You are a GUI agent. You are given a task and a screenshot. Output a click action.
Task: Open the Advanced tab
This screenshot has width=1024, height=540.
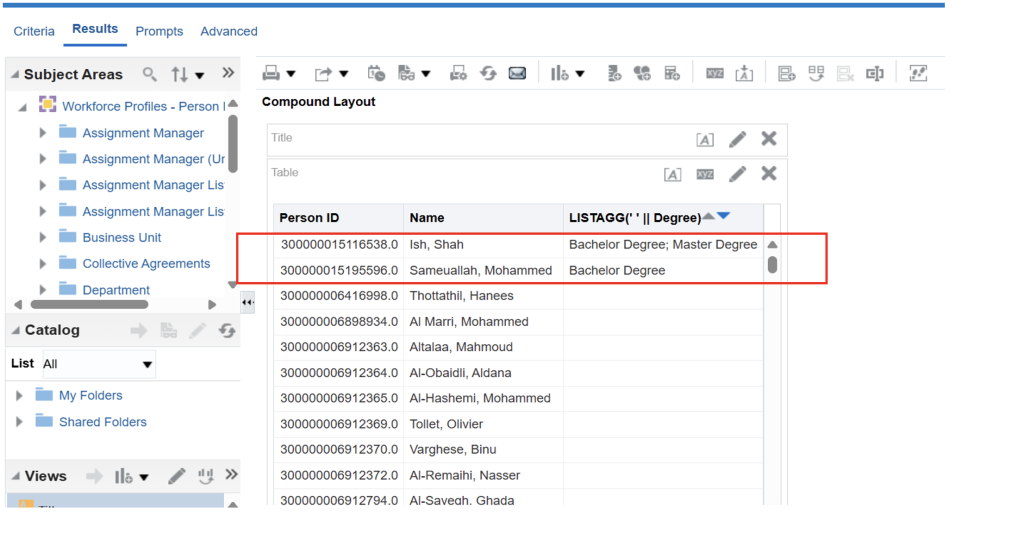[x=229, y=31]
